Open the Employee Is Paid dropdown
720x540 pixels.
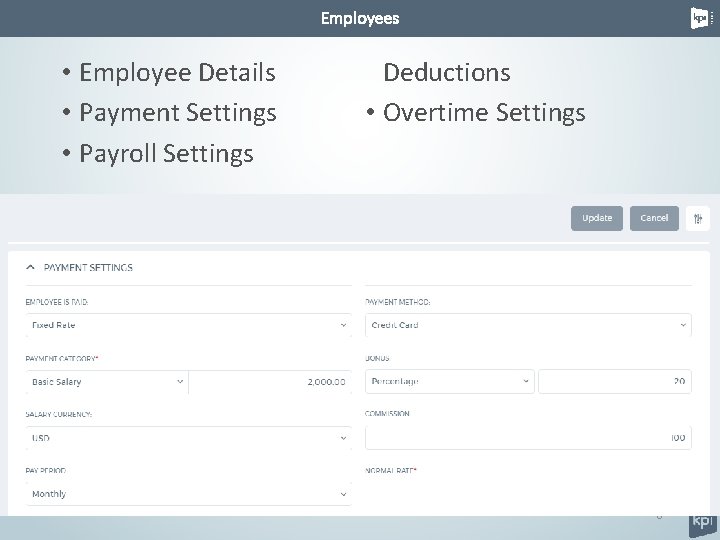tap(189, 325)
